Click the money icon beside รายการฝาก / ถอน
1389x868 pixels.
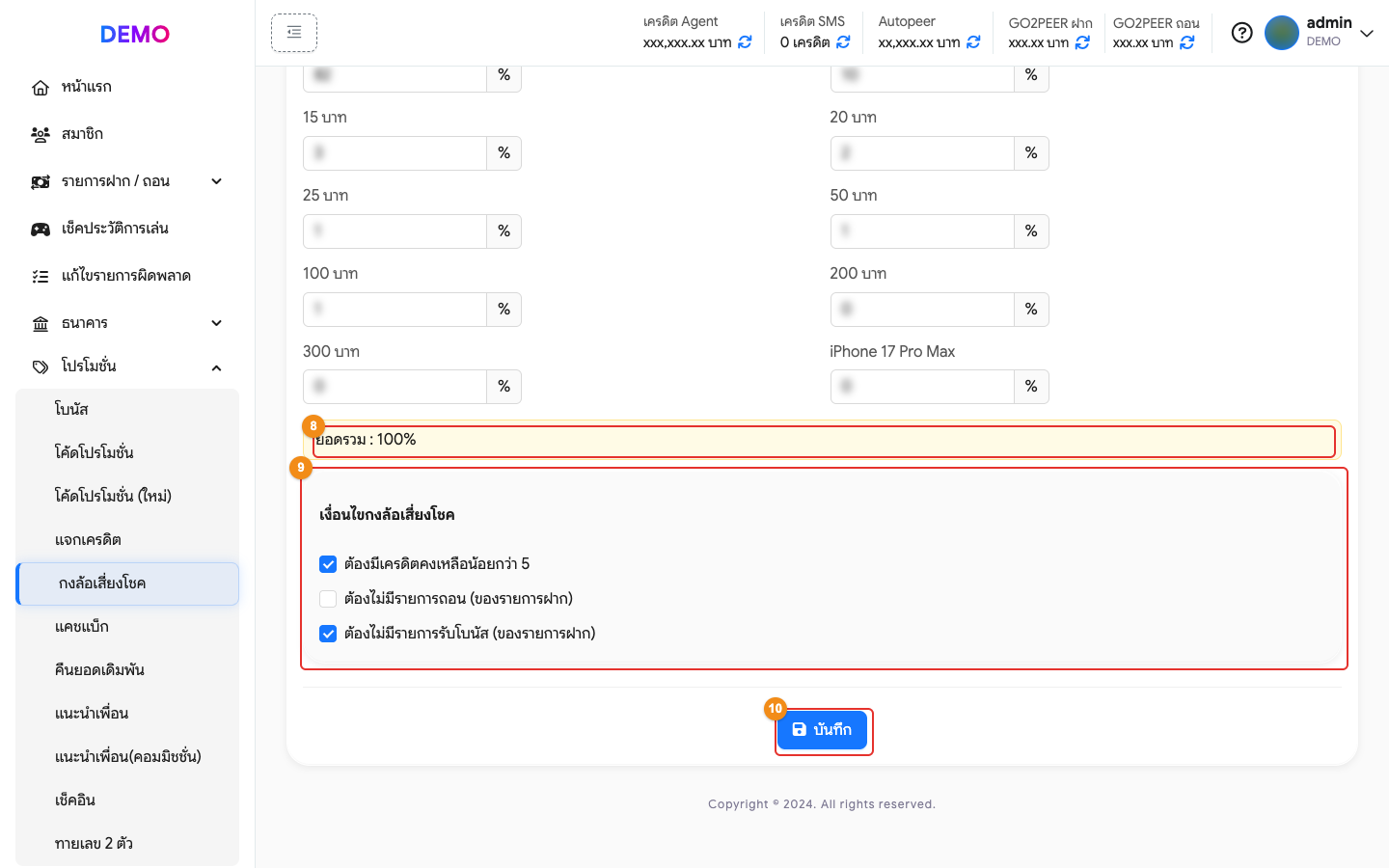(41, 182)
